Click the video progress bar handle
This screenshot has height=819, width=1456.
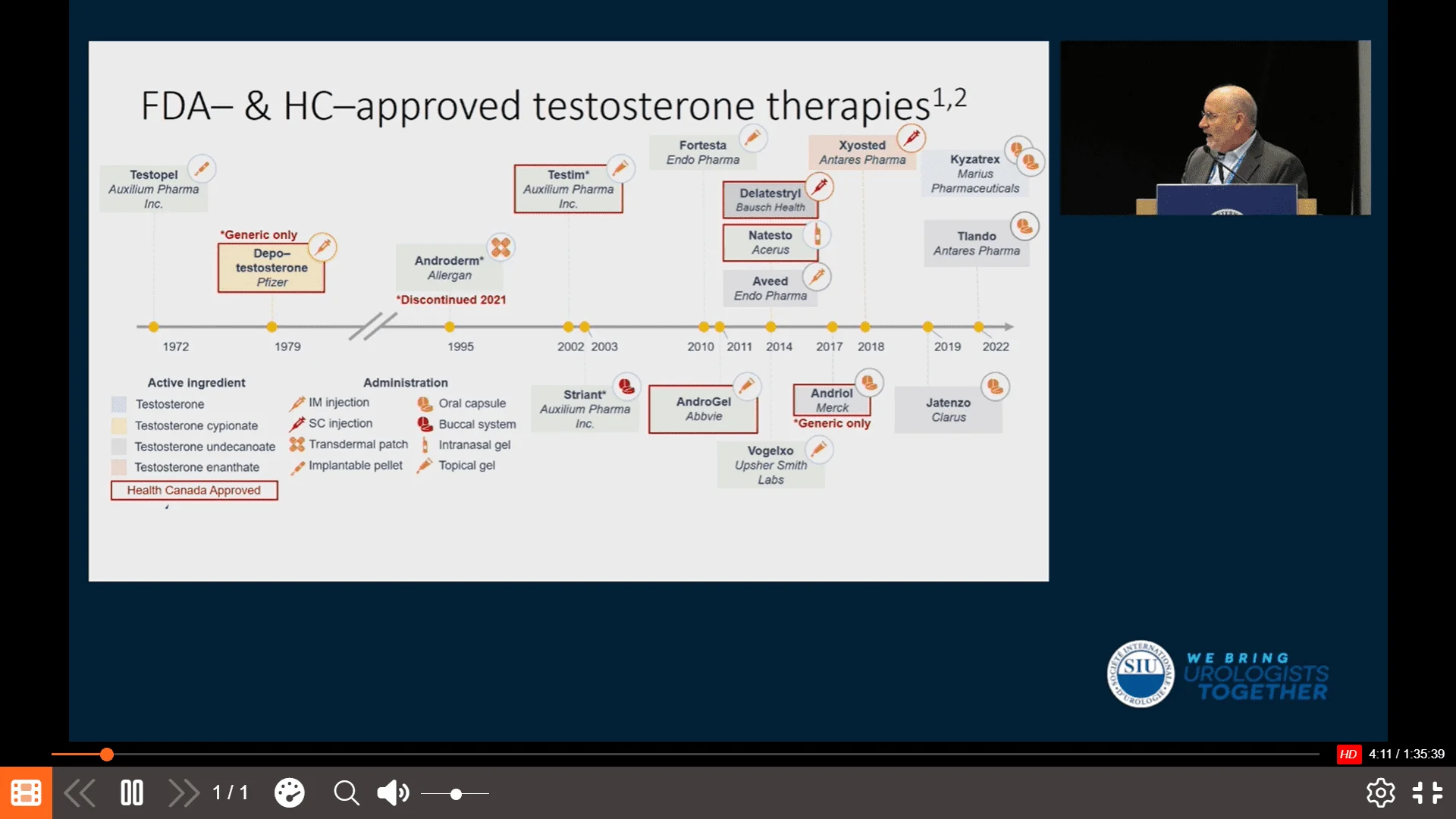click(x=107, y=755)
